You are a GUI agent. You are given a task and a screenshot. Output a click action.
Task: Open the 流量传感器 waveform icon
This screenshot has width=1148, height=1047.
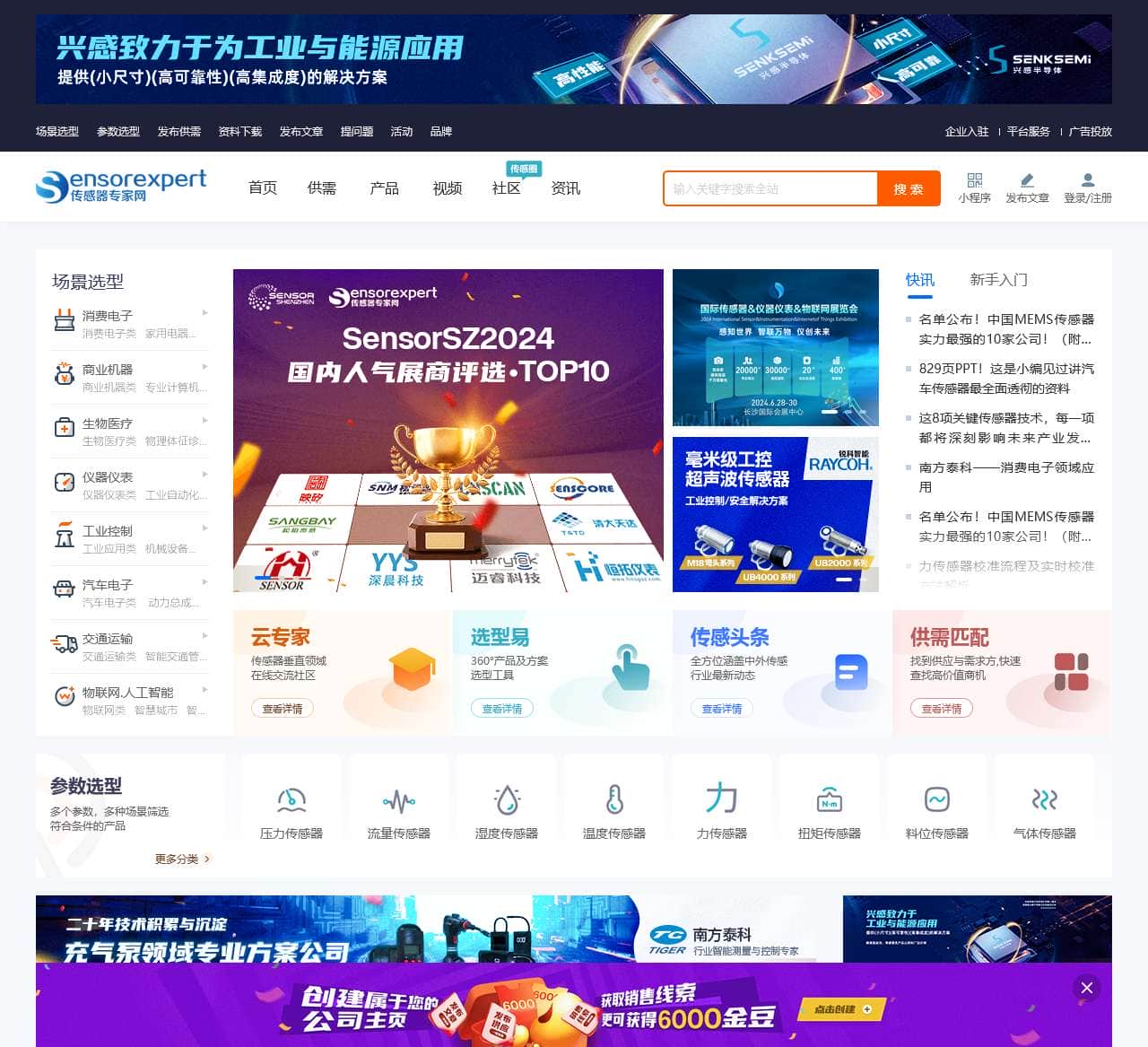(x=399, y=799)
